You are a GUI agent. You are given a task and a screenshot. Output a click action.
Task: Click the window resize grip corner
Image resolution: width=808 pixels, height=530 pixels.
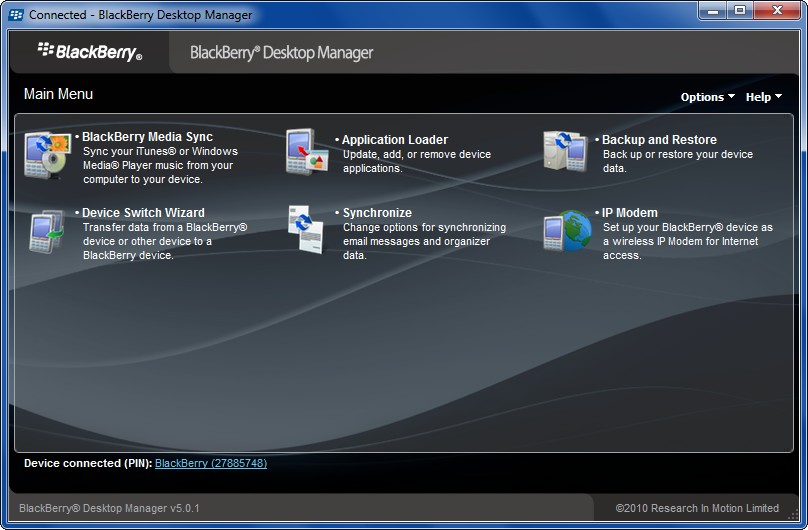click(x=794, y=514)
